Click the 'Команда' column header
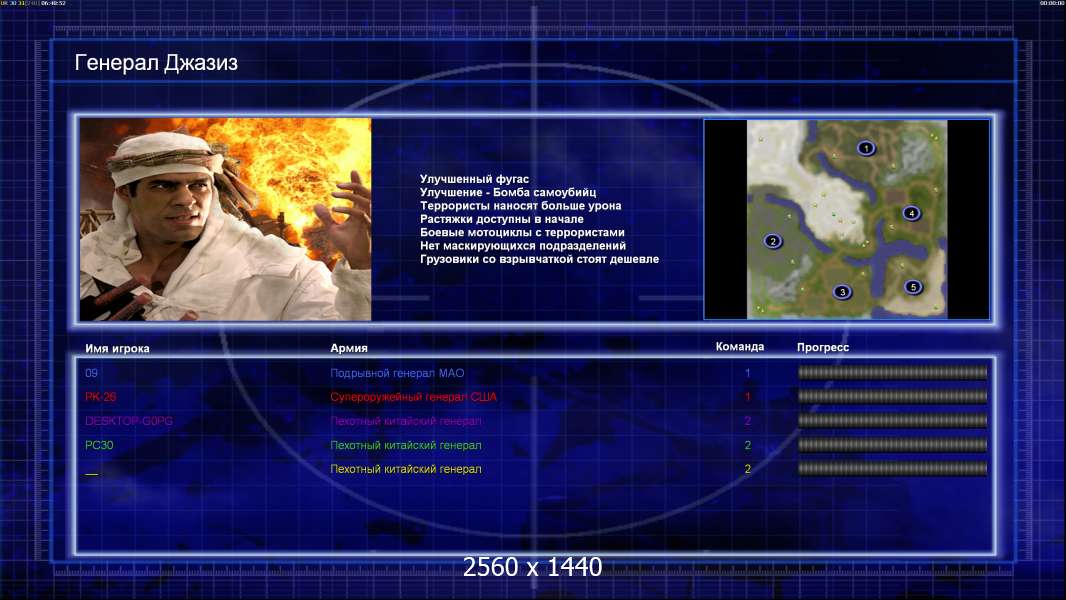This screenshot has width=1066, height=600. (740, 347)
